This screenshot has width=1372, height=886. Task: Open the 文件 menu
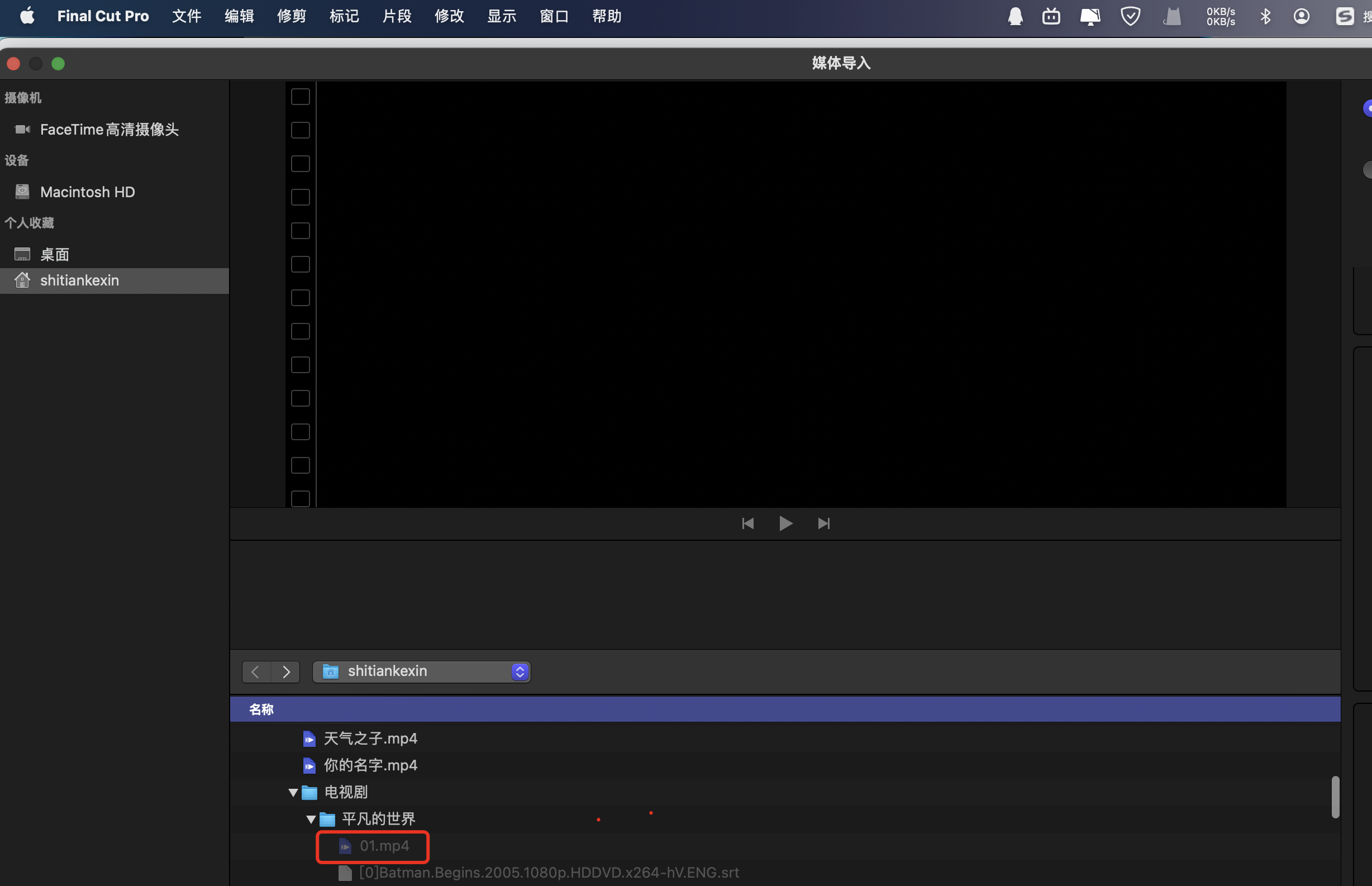(187, 16)
